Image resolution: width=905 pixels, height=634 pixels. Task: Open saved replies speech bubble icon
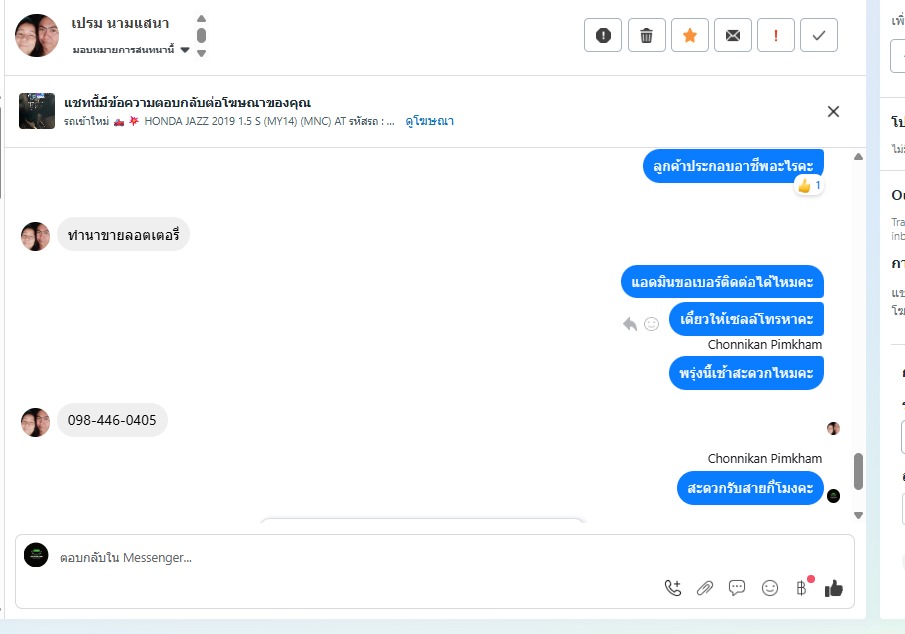coord(737,588)
